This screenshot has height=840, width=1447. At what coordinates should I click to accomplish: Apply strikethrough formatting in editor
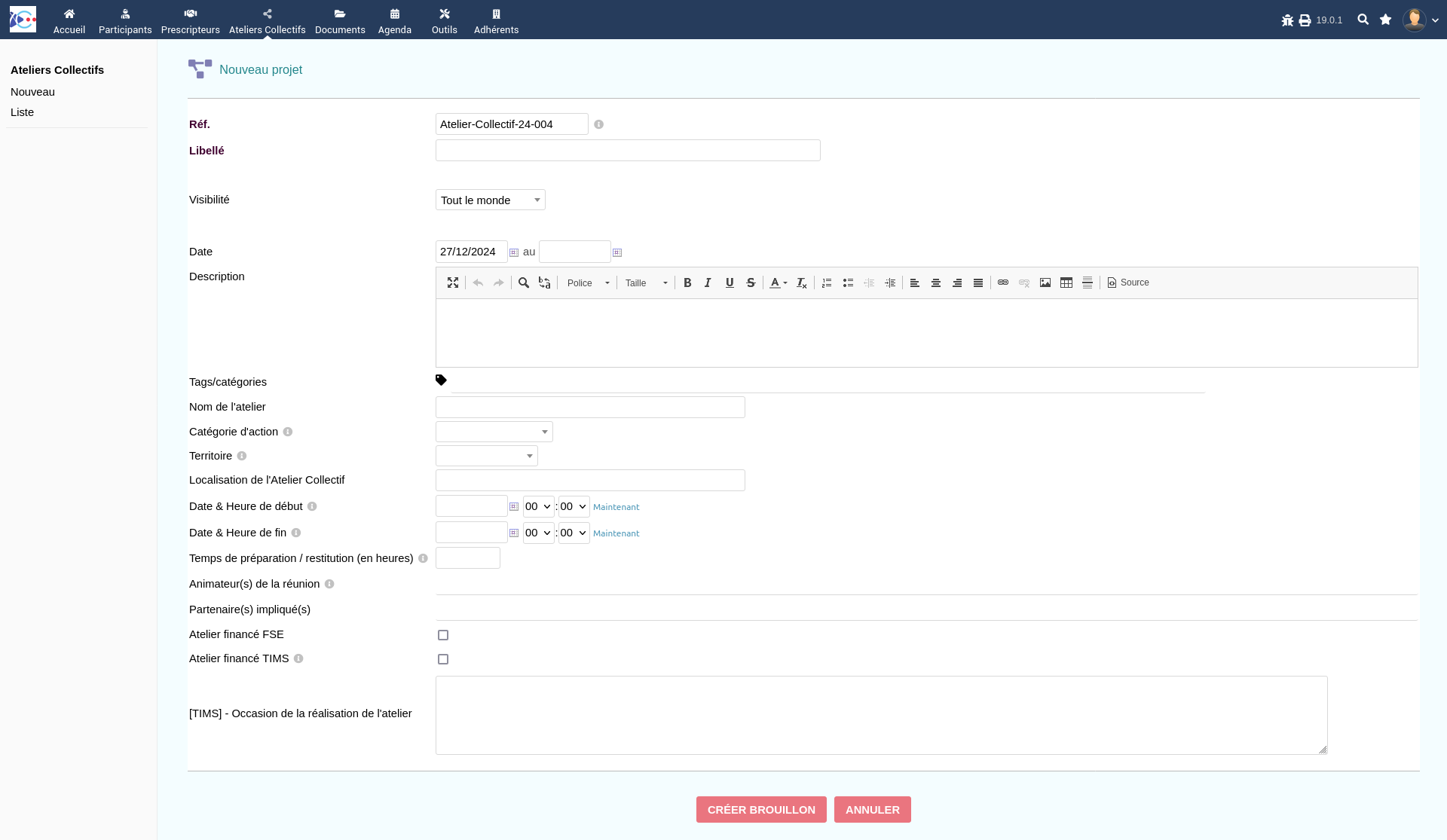(x=751, y=283)
